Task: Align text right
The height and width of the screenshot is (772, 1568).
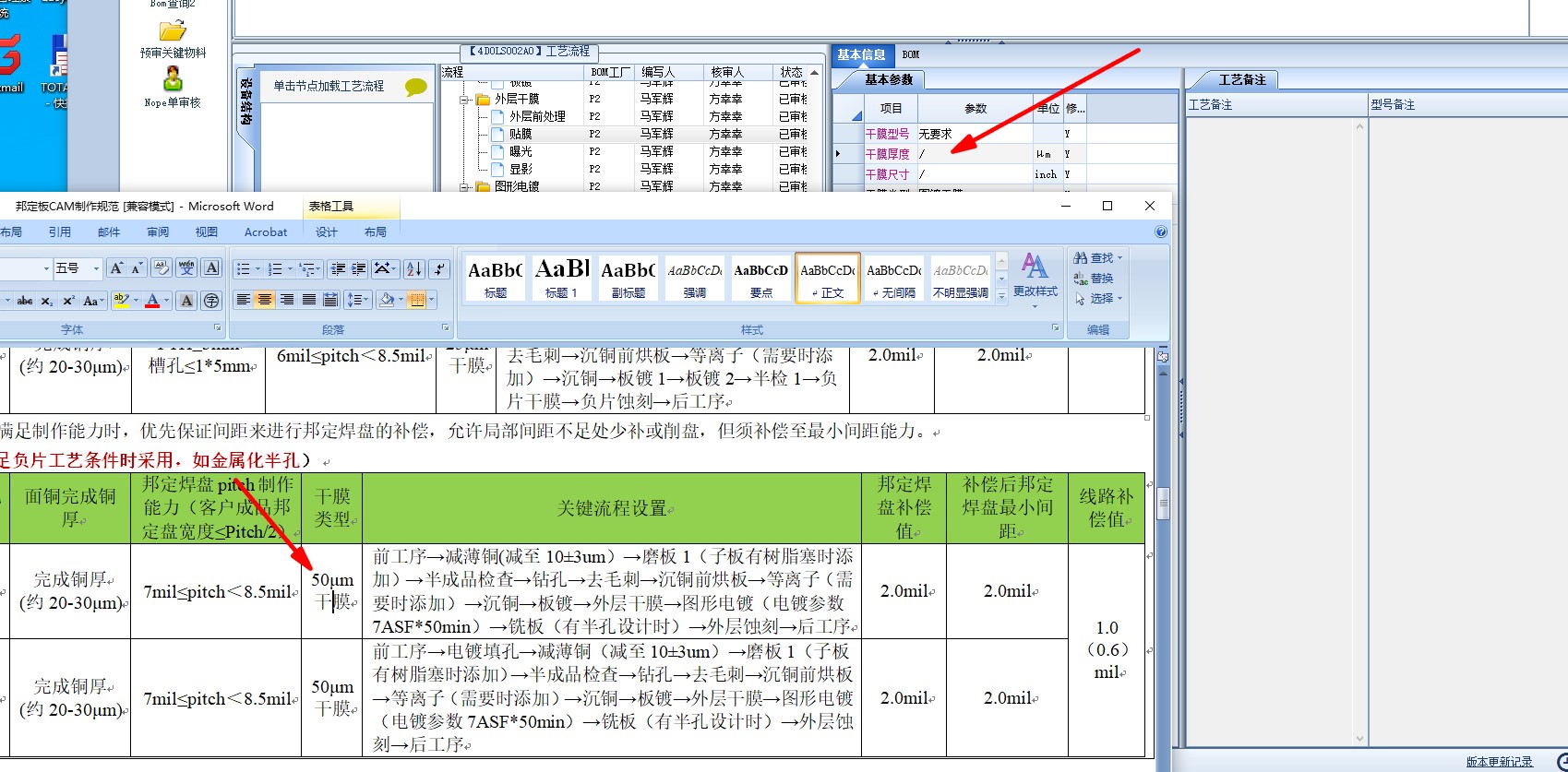Action: coord(286,300)
